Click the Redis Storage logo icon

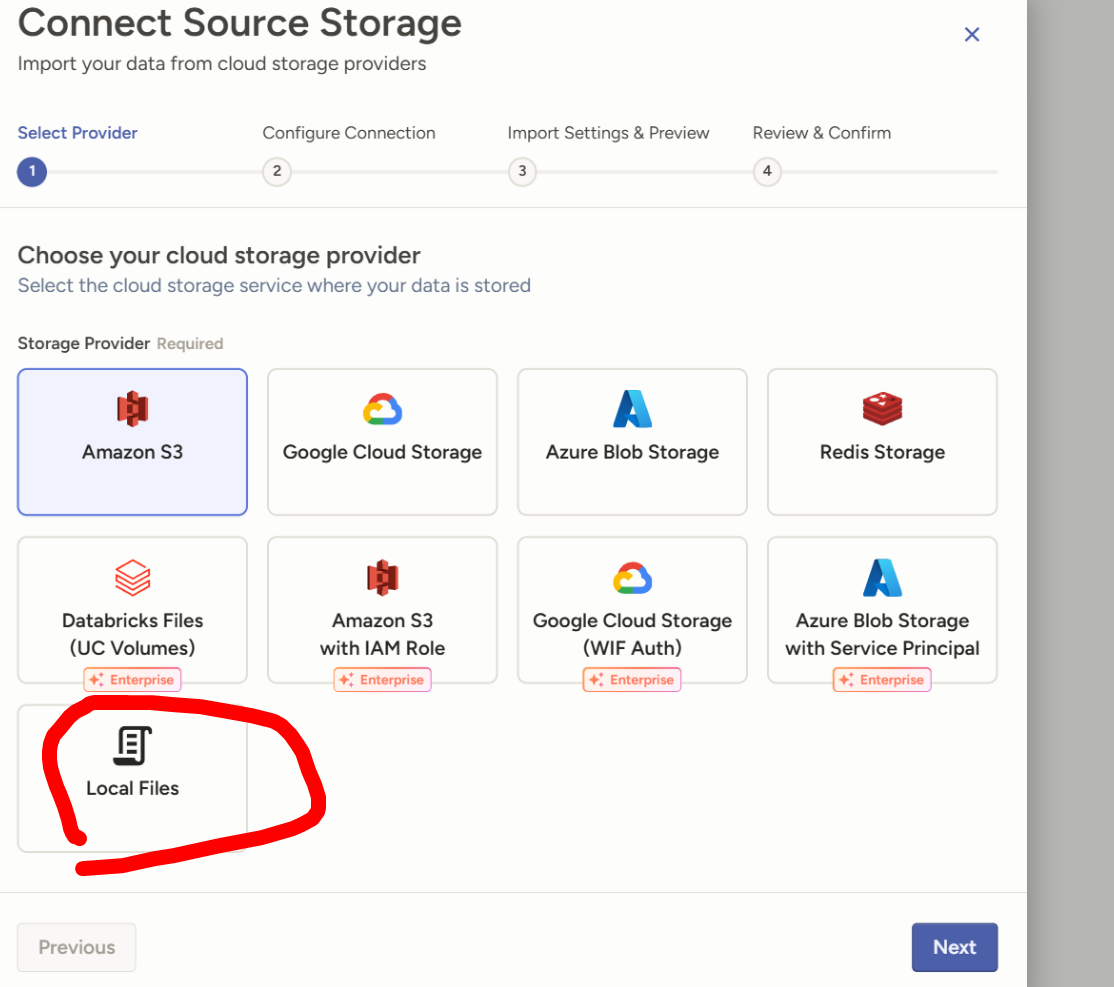click(882, 409)
